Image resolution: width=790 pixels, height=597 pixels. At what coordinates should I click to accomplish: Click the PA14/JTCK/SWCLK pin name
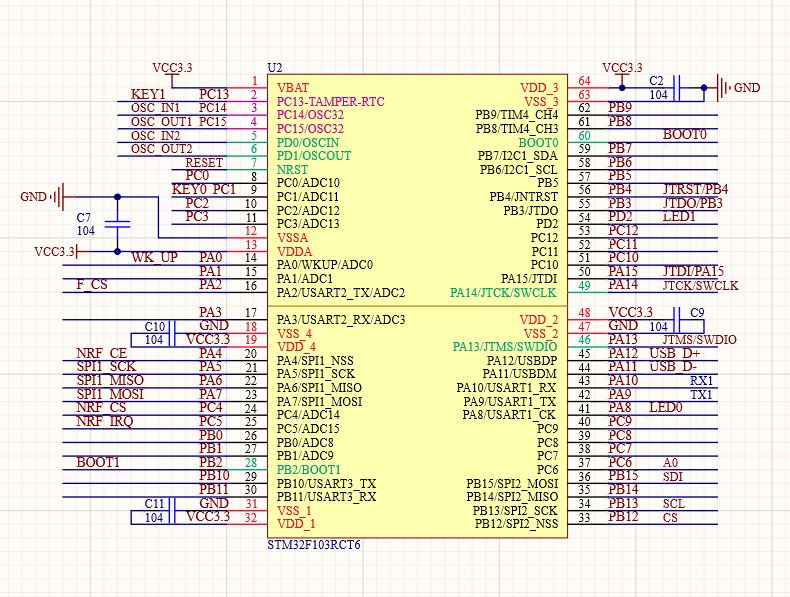pos(503,293)
